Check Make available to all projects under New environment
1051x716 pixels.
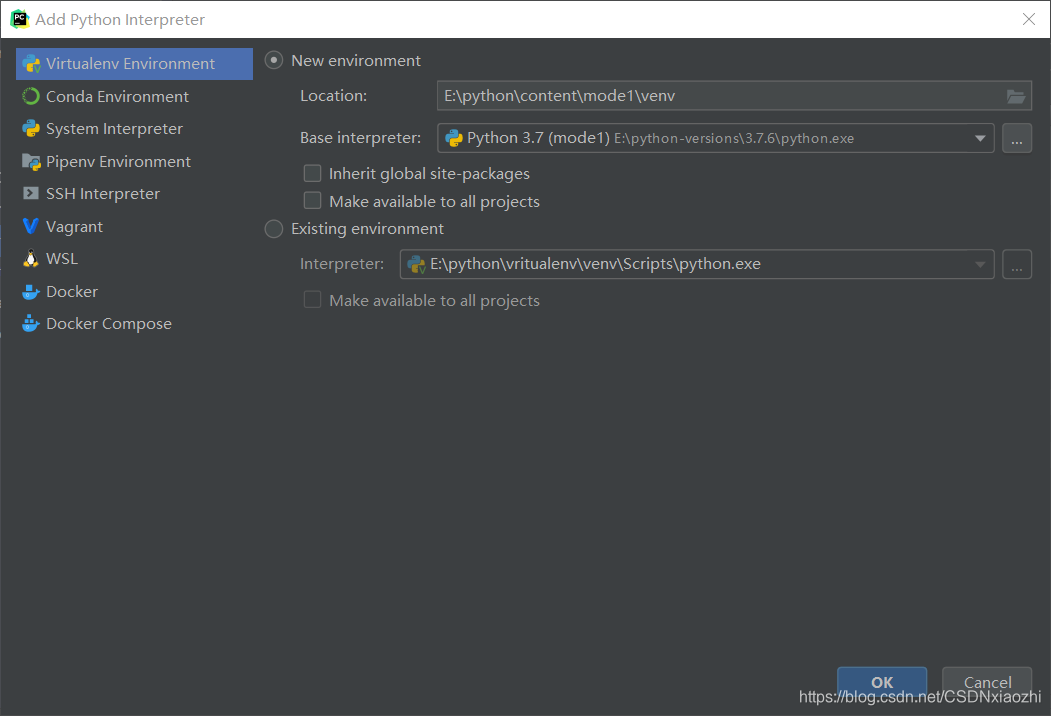pos(312,201)
